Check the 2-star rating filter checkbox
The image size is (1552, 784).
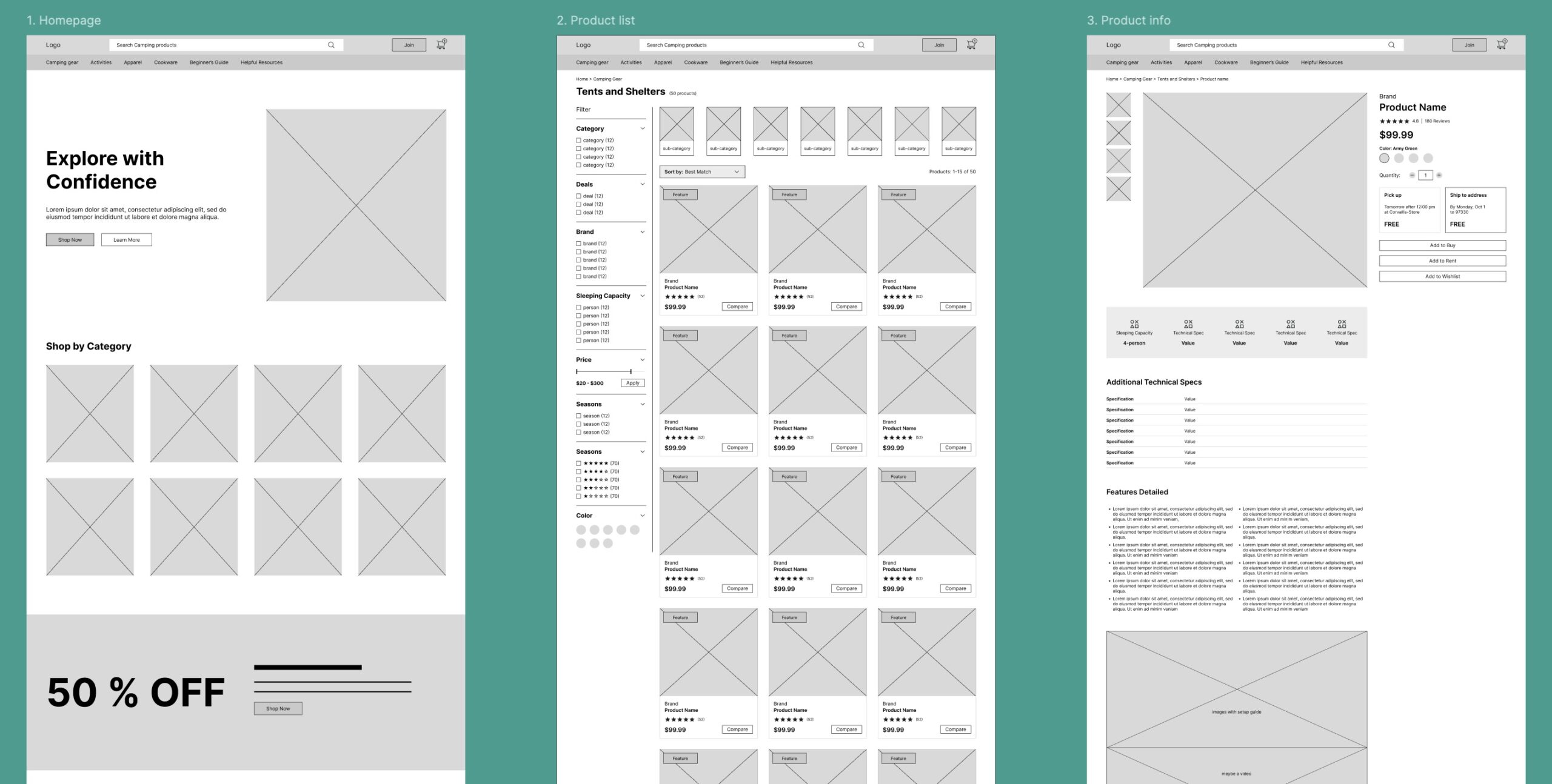pyautogui.click(x=578, y=488)
